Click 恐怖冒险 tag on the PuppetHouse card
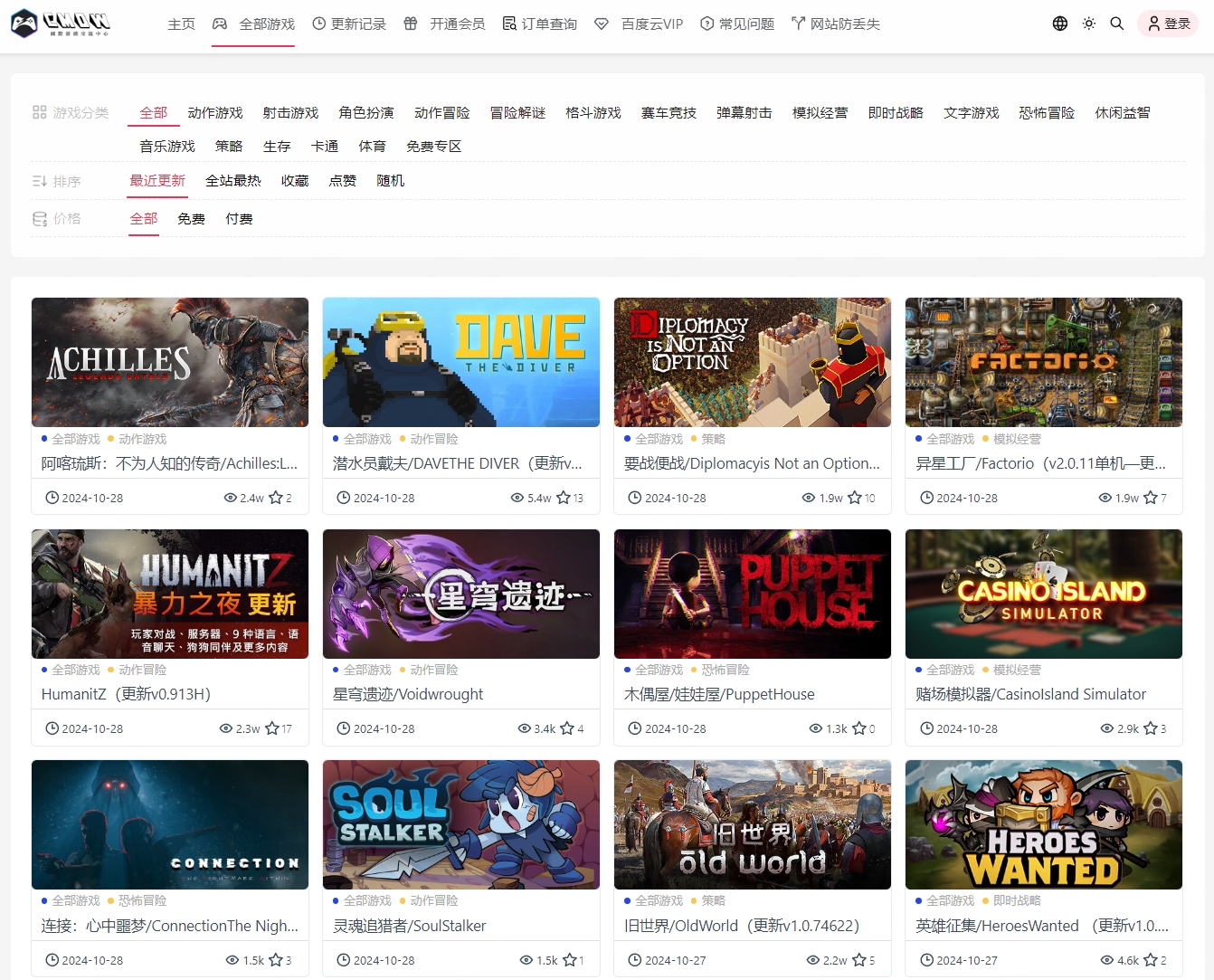The height and width of the screenshot is (980, 1214). pos(726,670)
